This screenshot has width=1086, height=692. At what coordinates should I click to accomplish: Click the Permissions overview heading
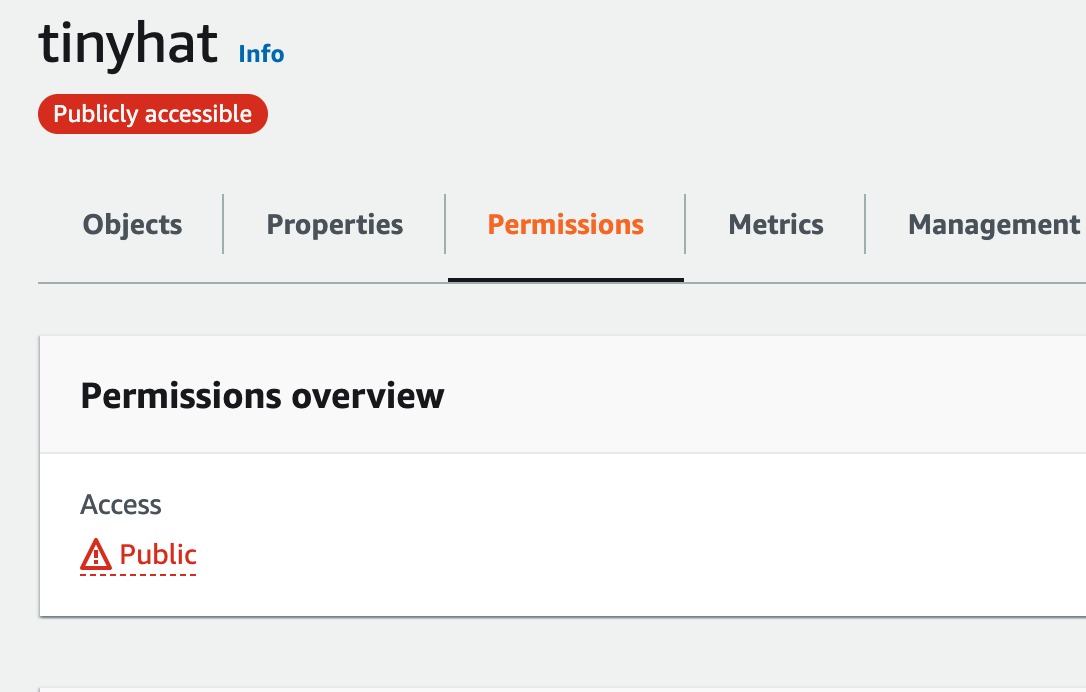click(x=262, y=396)
